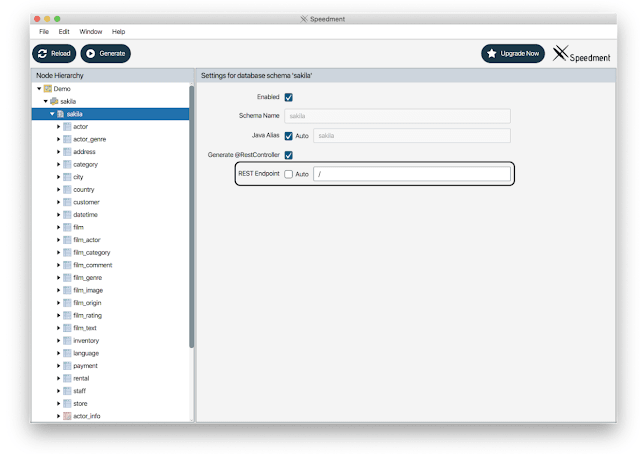Expand the store table node
This screenshot has width=640, height=454.
[58, 403]
